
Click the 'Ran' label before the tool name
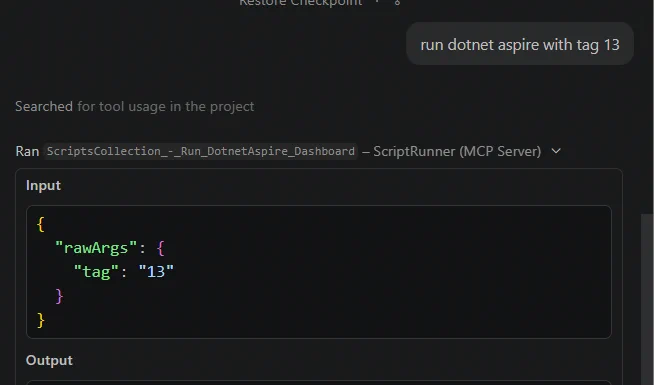(x=27, y=151)
